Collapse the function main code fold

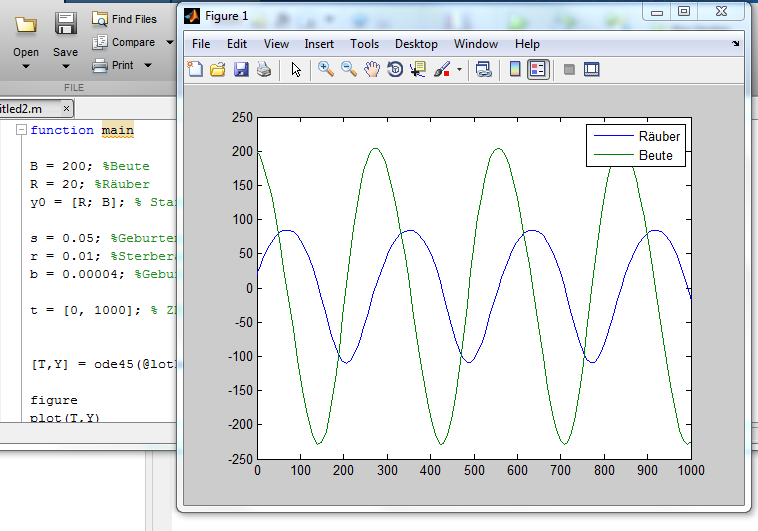21,130
